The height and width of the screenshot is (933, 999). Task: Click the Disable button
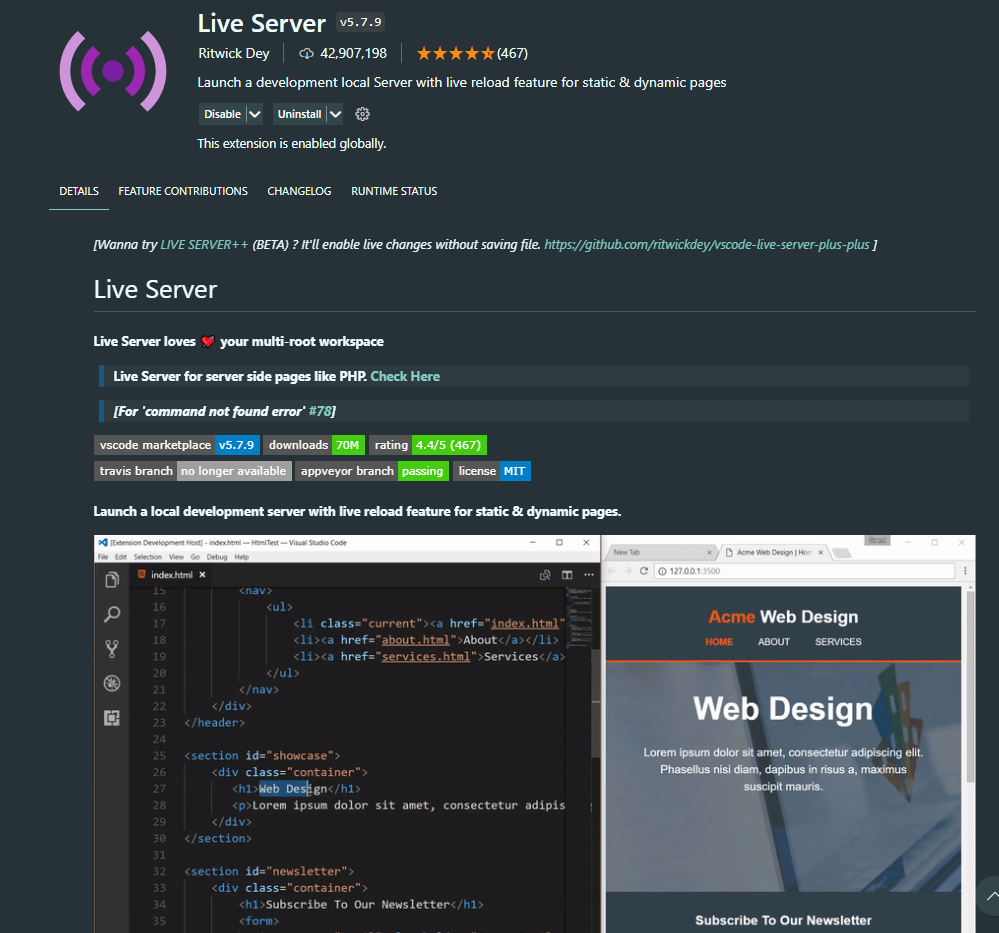(x=222, y=114)
